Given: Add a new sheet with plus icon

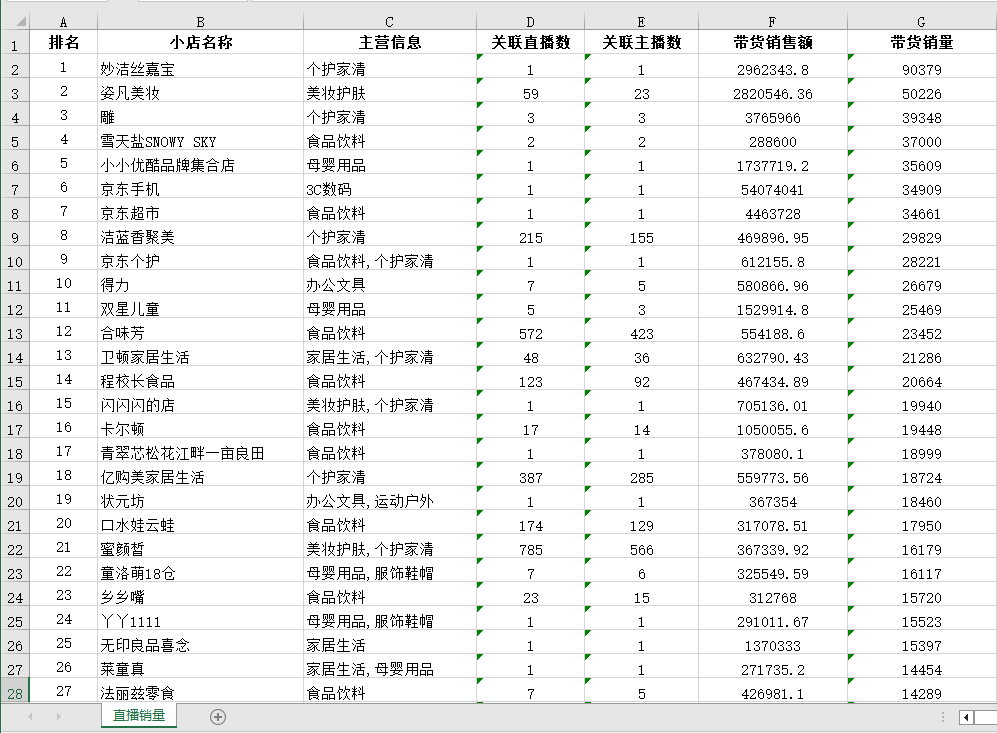Looking at the screenshot, I should tap(217, 717).
